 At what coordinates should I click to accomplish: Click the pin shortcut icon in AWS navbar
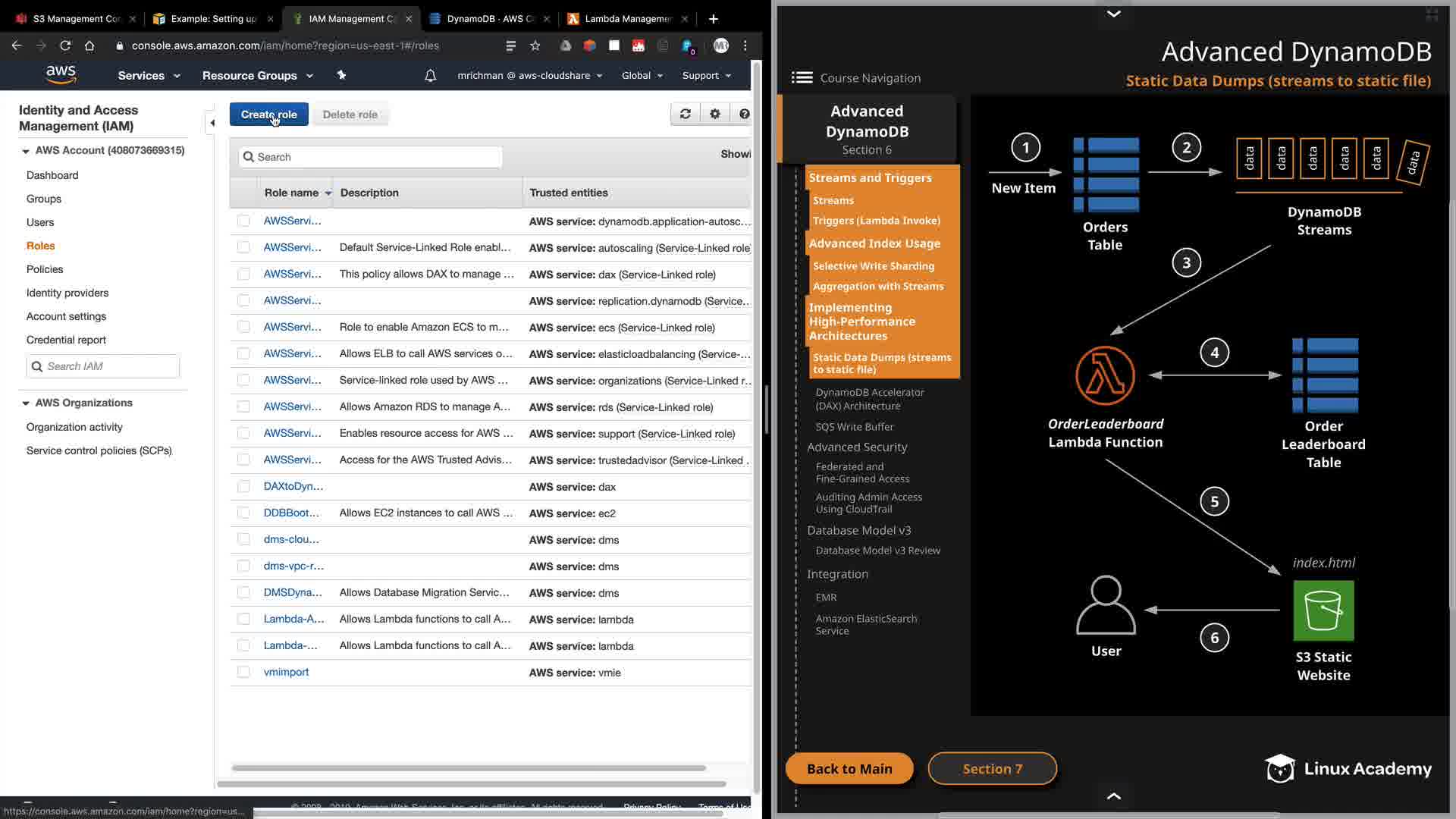[x=341, y=75]
